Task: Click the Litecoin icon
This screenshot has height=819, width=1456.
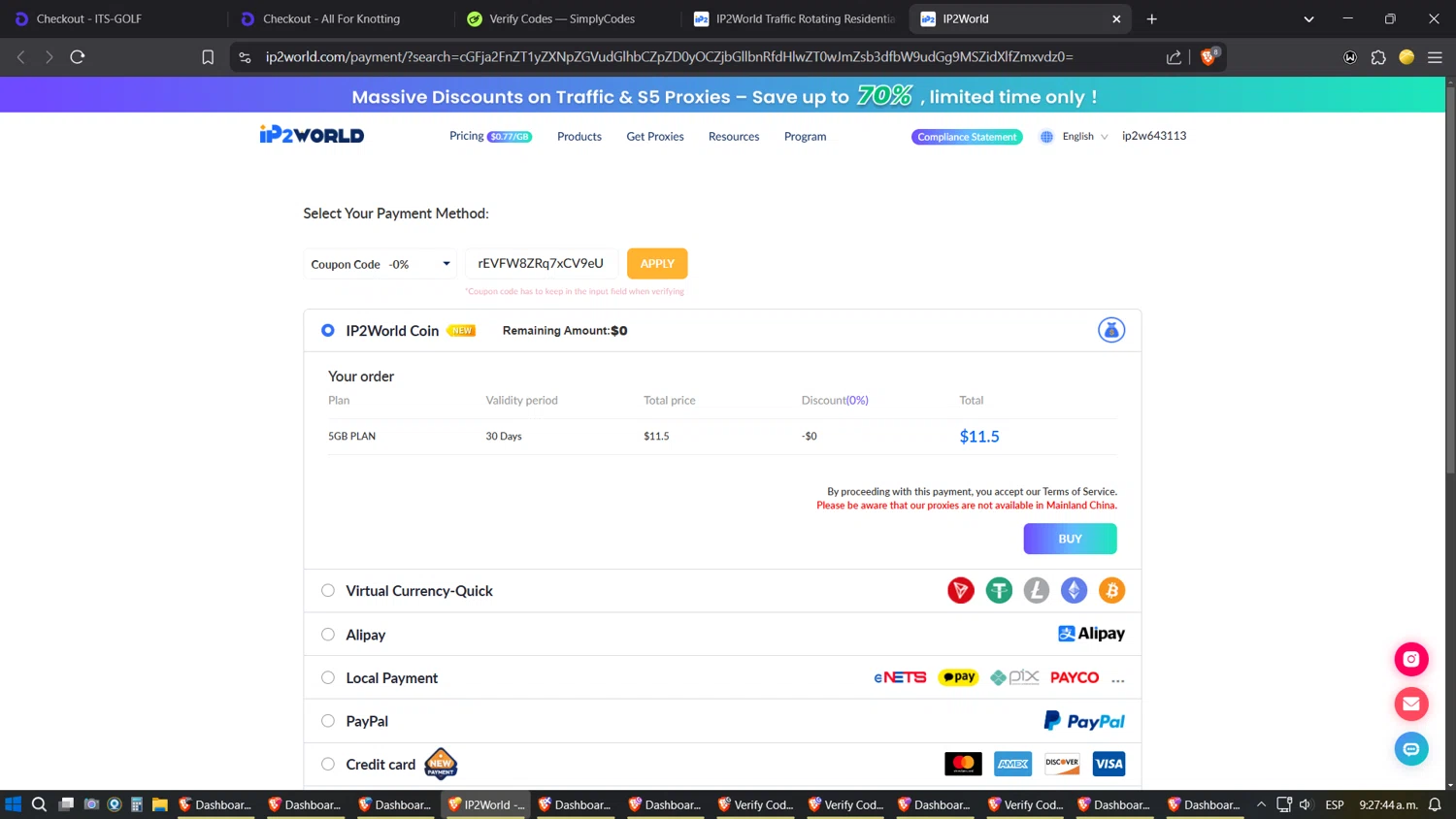Action: tap(1037, 590)
